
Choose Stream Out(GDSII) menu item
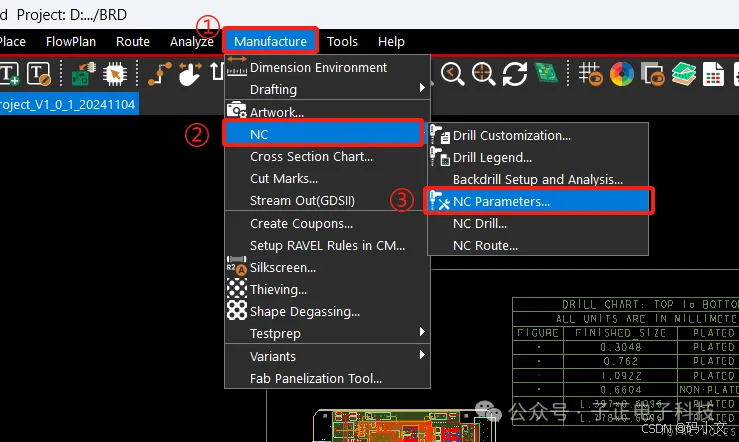coord(328,201)
